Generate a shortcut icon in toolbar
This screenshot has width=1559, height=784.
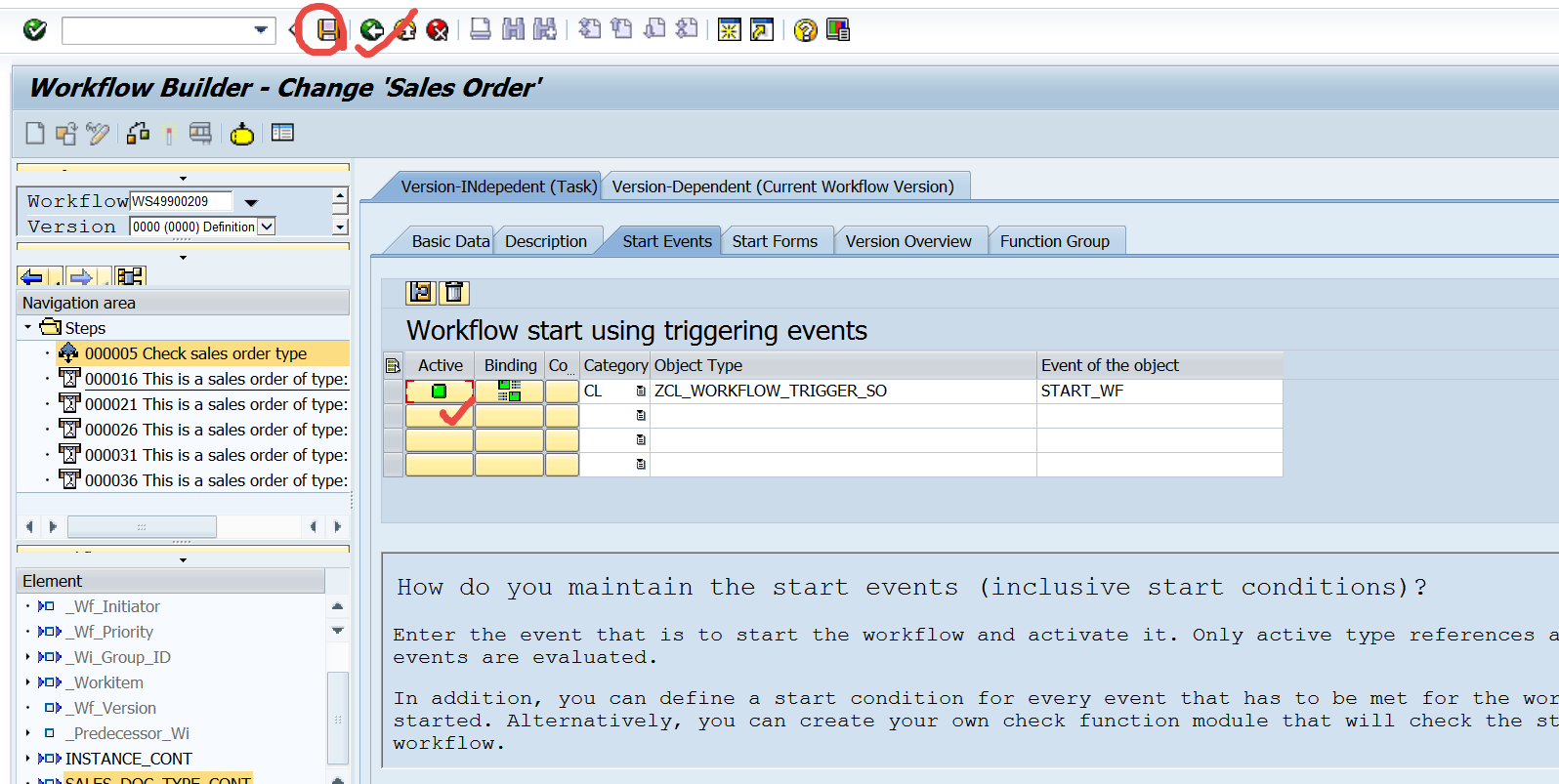(762, 30)
